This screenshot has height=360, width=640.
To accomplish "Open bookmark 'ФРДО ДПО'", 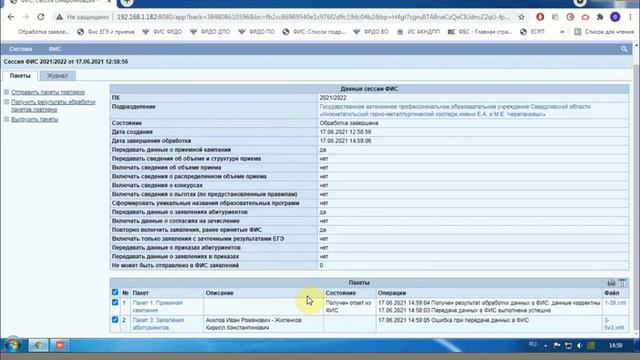I will point(211,31).
